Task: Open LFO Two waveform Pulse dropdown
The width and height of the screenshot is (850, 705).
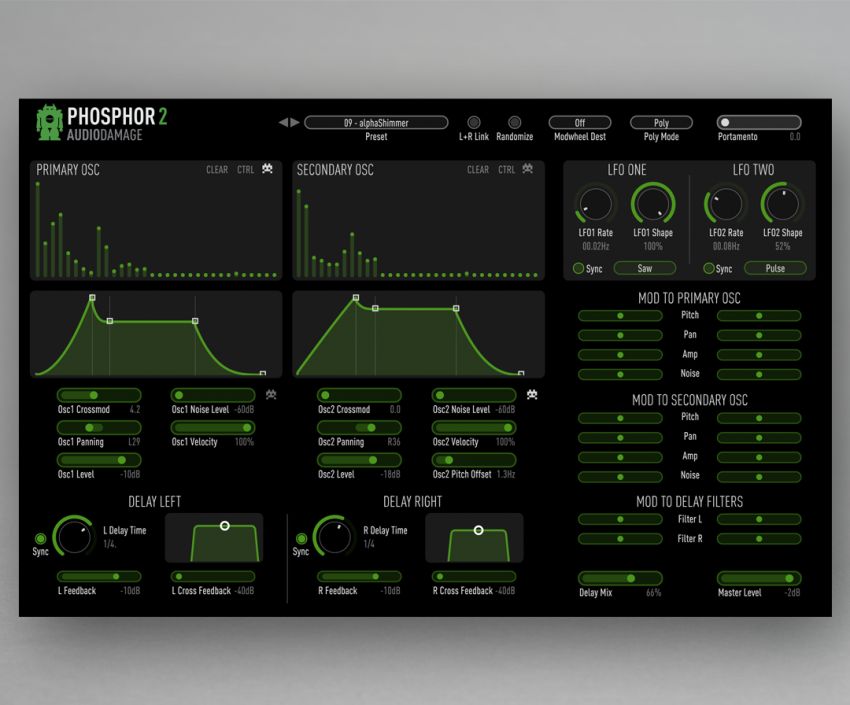Action: [775, 268]
